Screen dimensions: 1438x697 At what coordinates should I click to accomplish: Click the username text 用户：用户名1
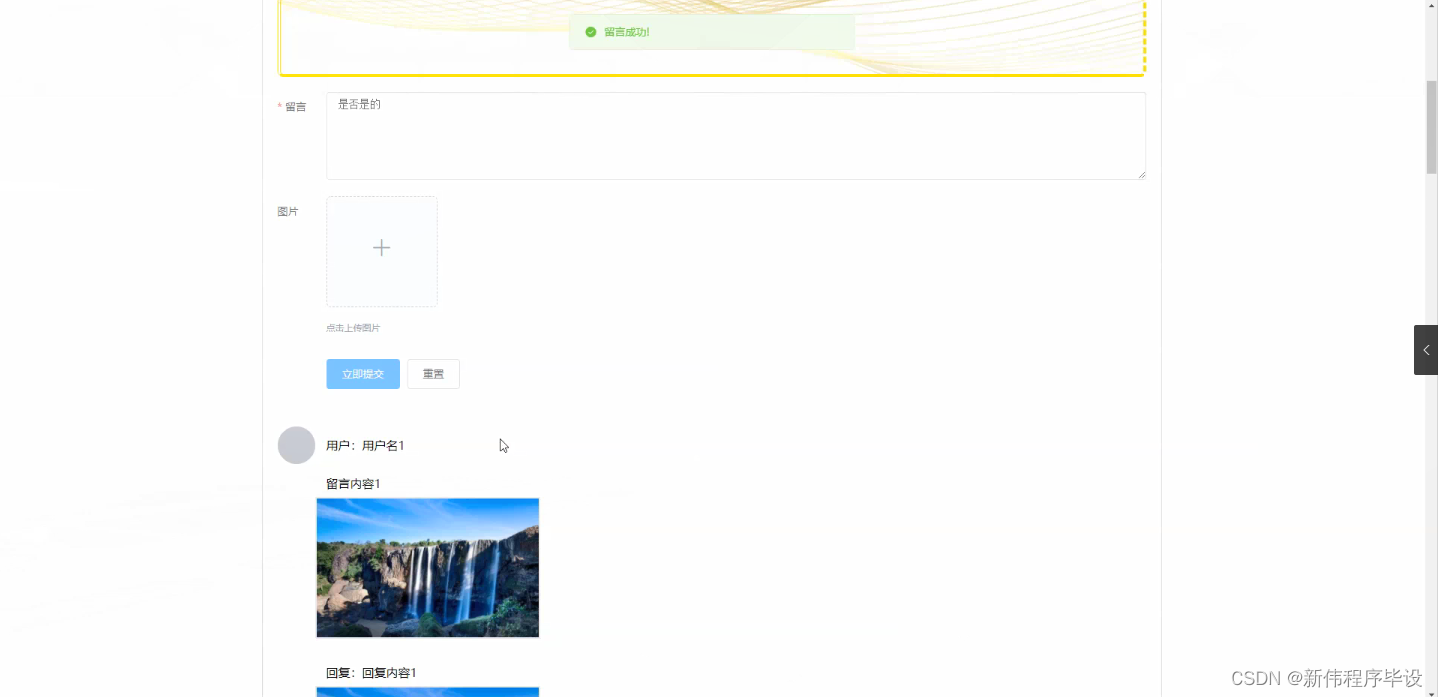(365, 445)
